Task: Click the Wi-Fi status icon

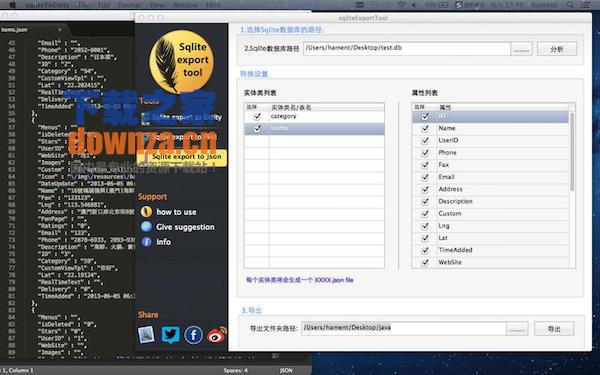Action: [401, 5]
